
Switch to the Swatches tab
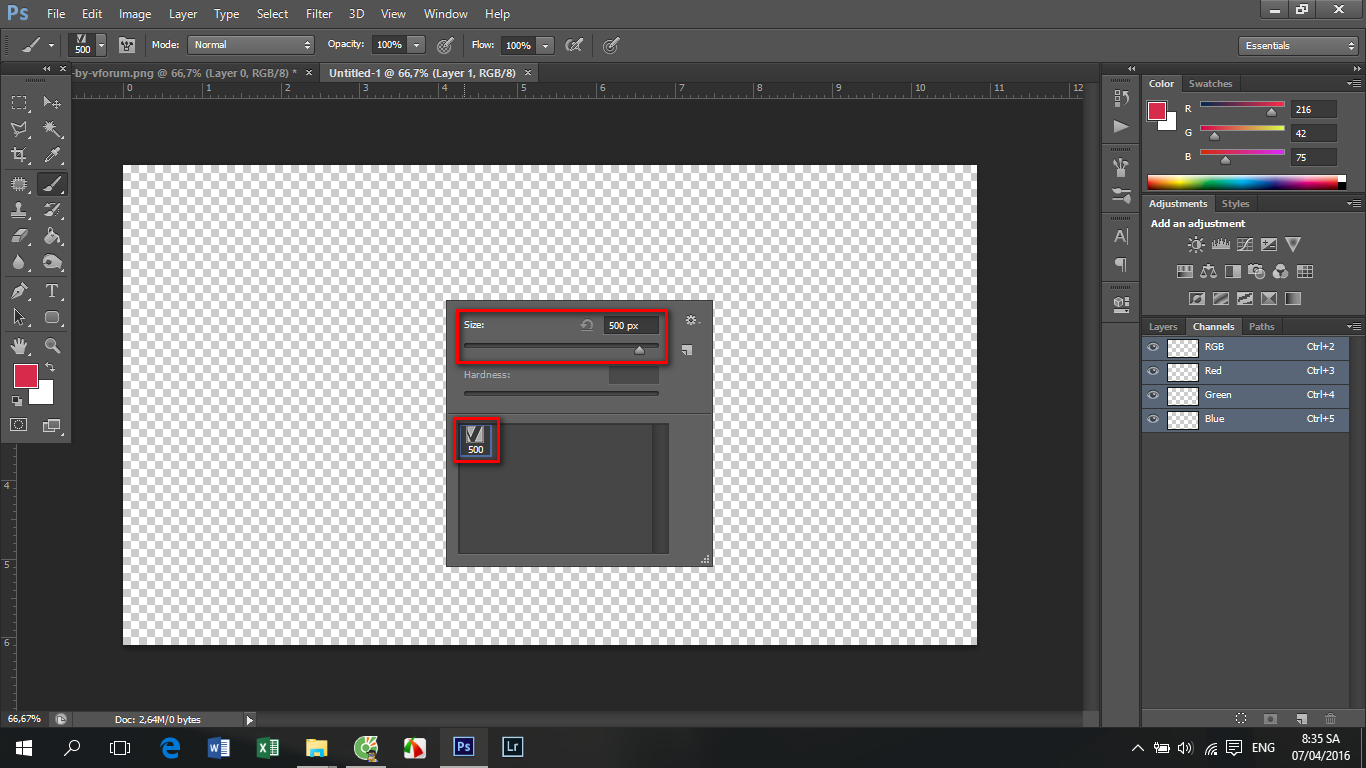pyautogui.click(x=1210, y=84)
